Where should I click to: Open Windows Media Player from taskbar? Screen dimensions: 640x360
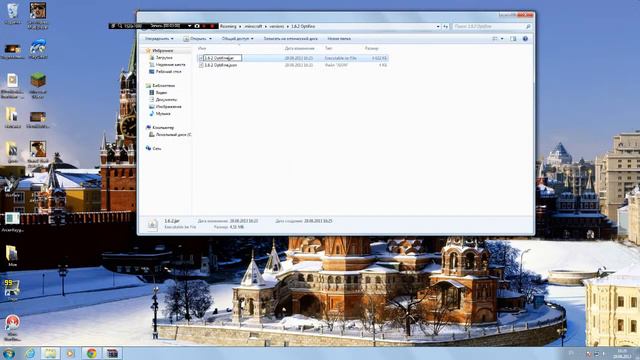tap(70, 353)
